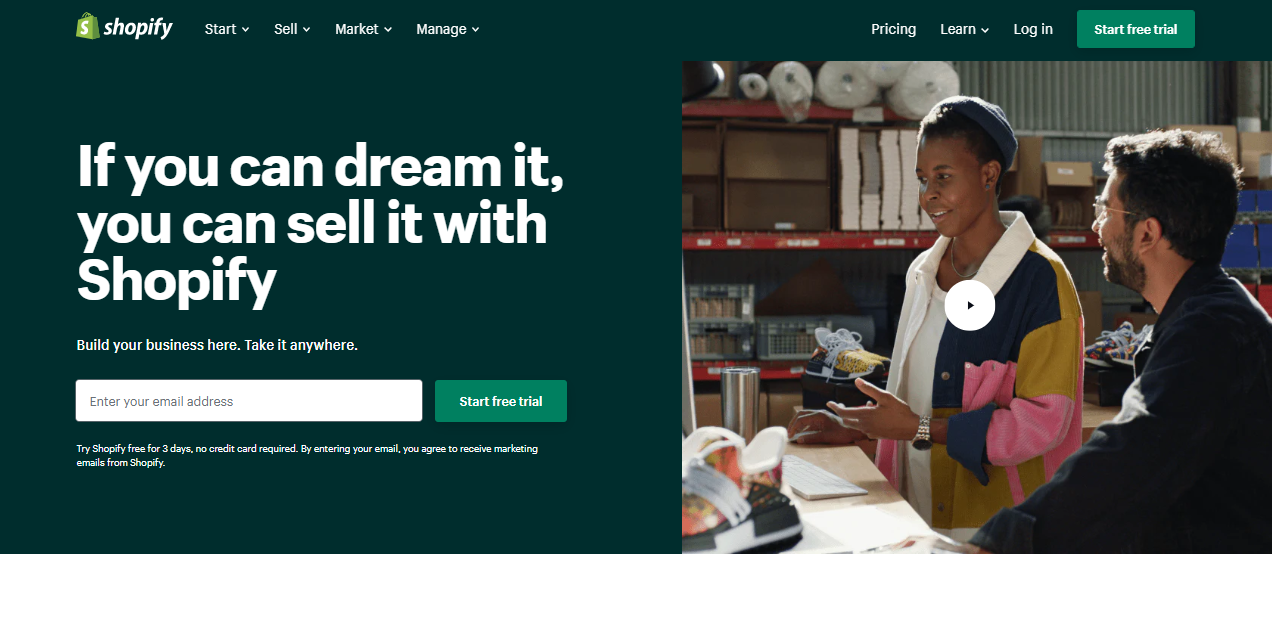This screenshot has width=1272, height=622.
Task: Expand the Sell navigation menu
Action: [x=292, y=29]
